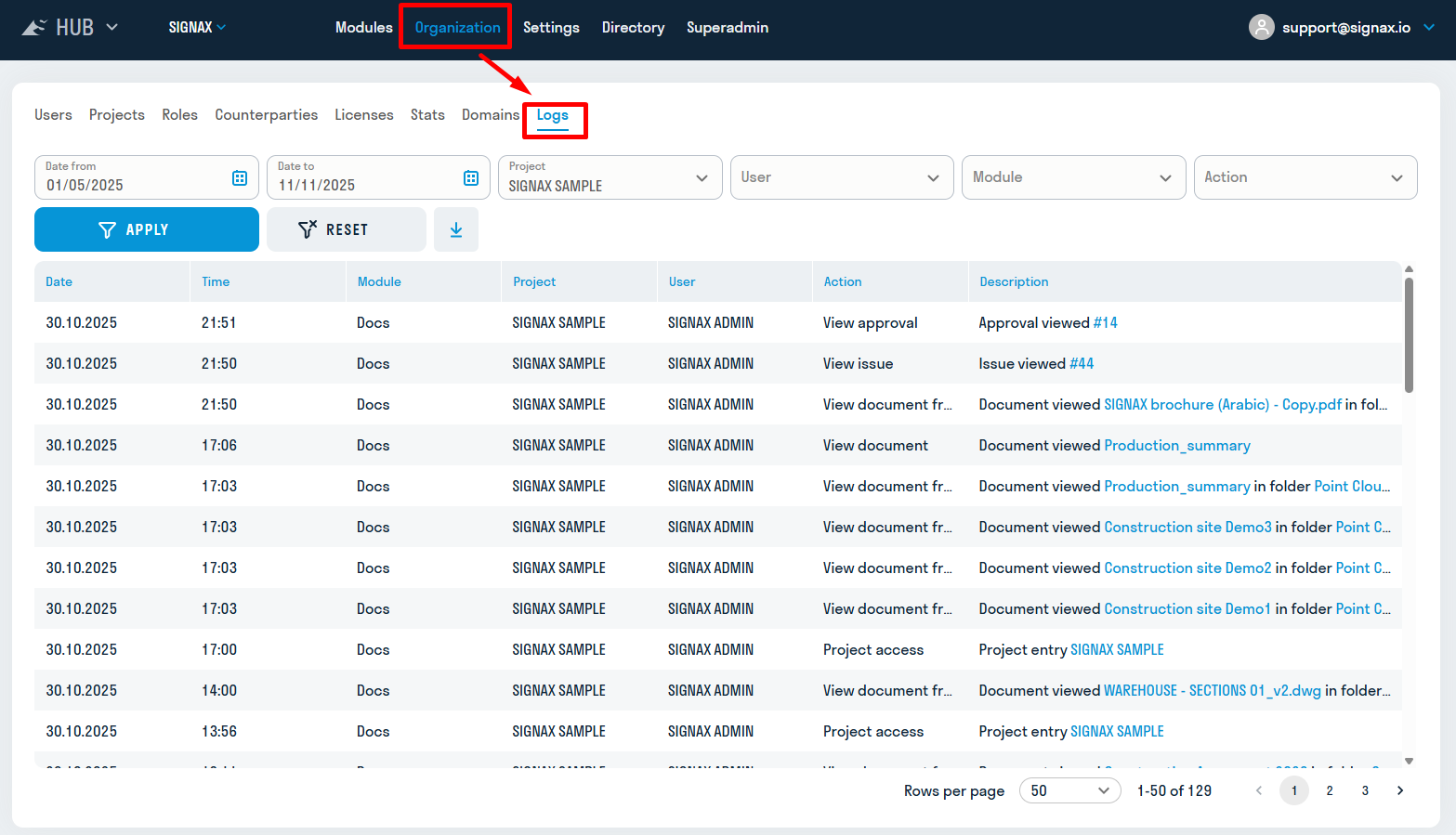1456x835 pixels.
Task: Switch to the Stats tab
Action: click(427, 115)
